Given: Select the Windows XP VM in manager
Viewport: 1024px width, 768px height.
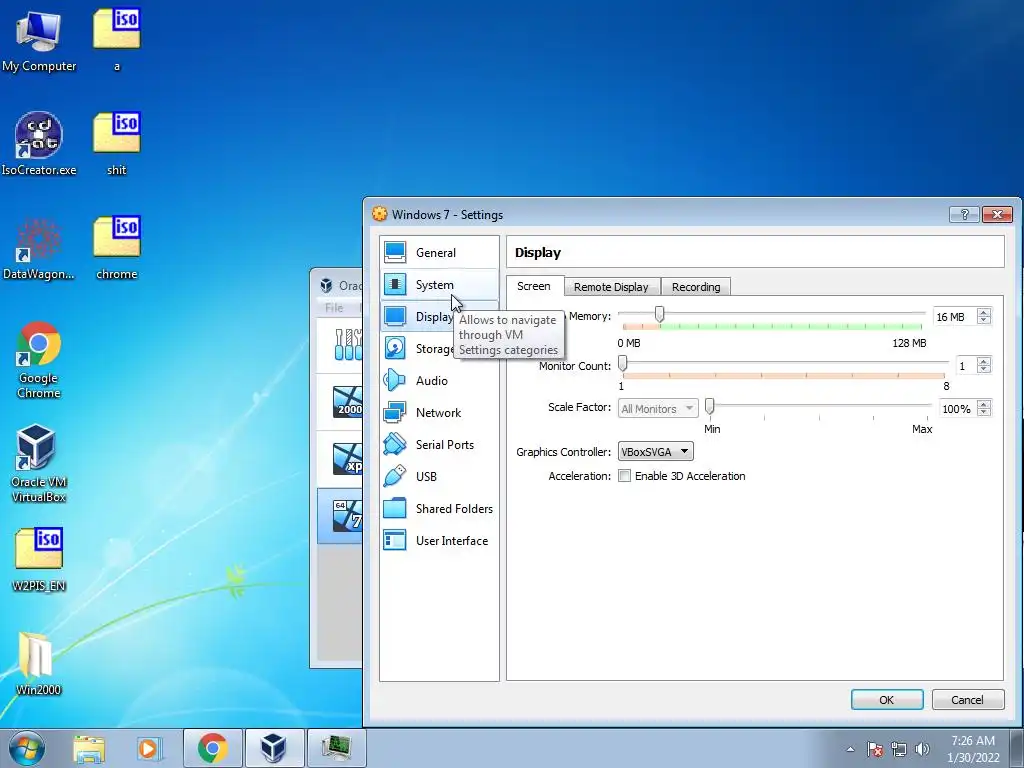Looking at the screenshot, I should coord(340,458).
